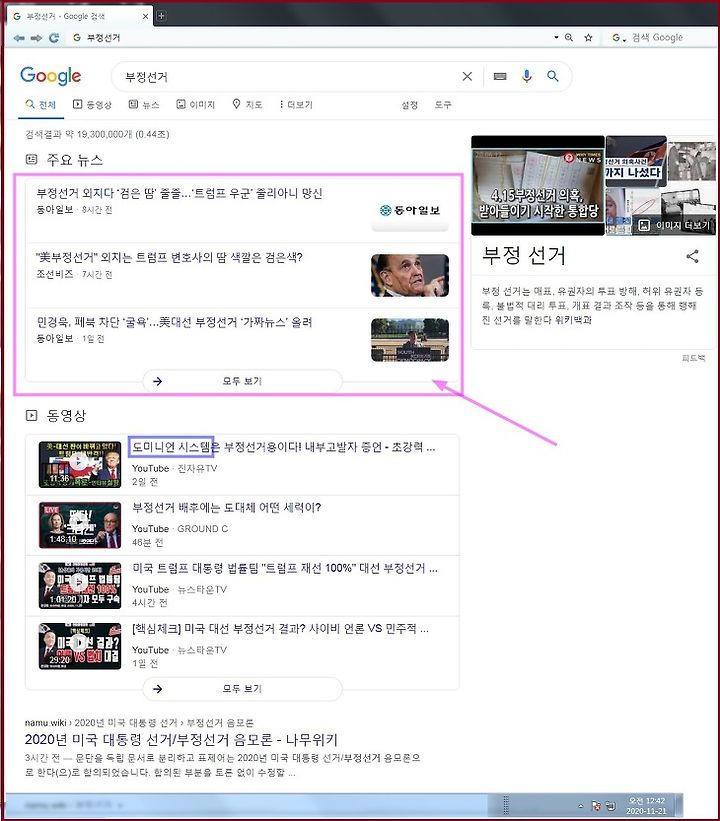The width and height of the screenshot is (720, 821).
Task: Select the 전체 results tab
Action: [x=41, y=105]
